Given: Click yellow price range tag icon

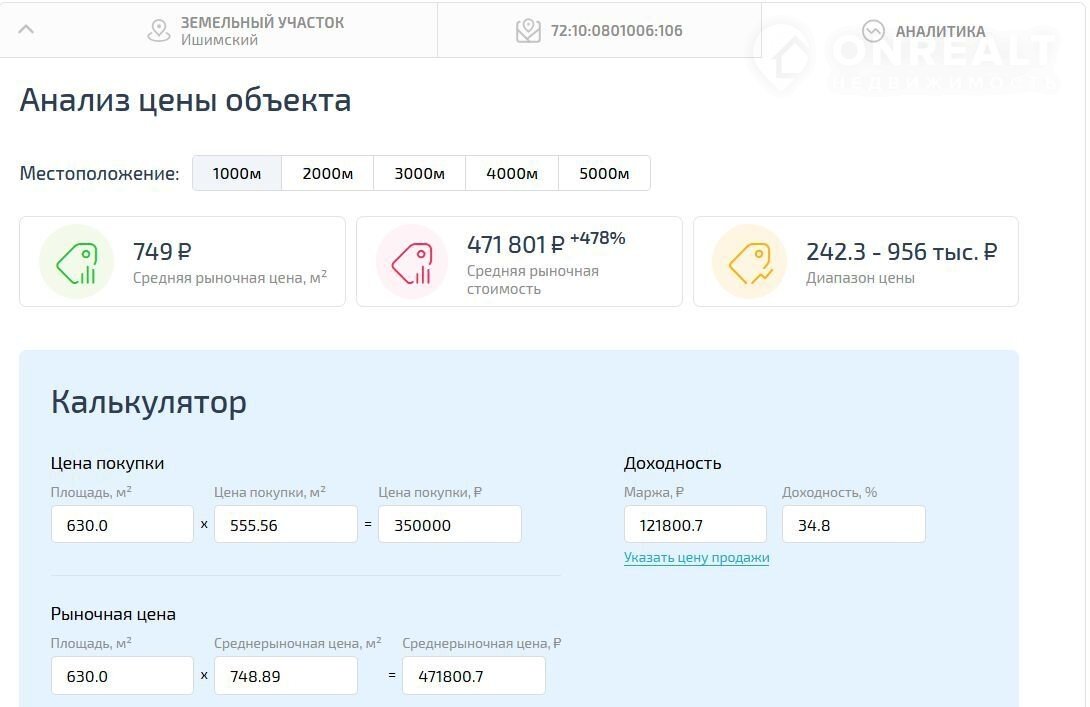Looking at the screenshot, I should (x=749, y=262).
